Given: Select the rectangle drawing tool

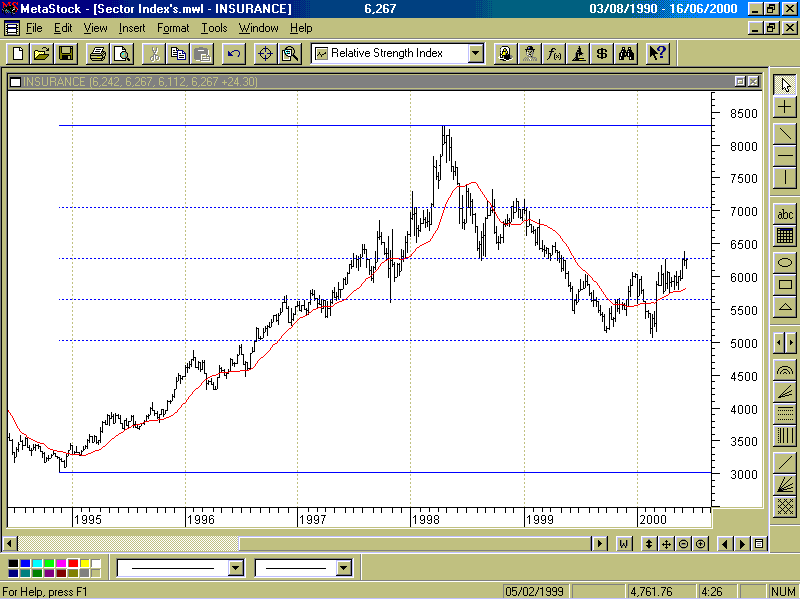Looking at the screenshot, I should coord(785,285).
